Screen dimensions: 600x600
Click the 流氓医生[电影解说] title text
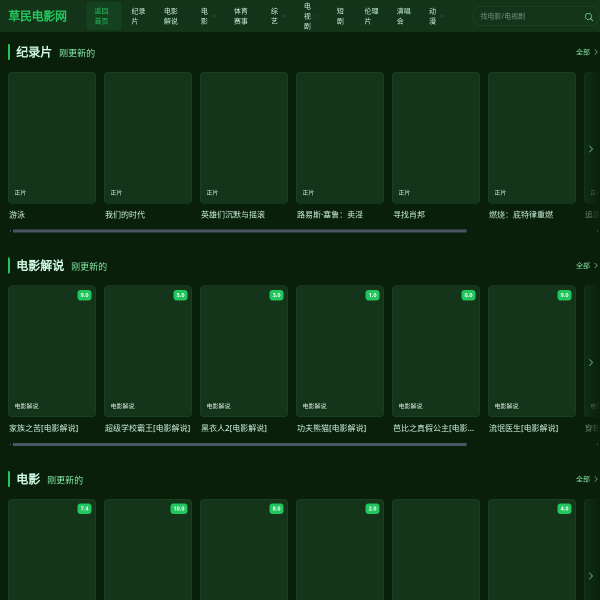click(x=523, y=428)
